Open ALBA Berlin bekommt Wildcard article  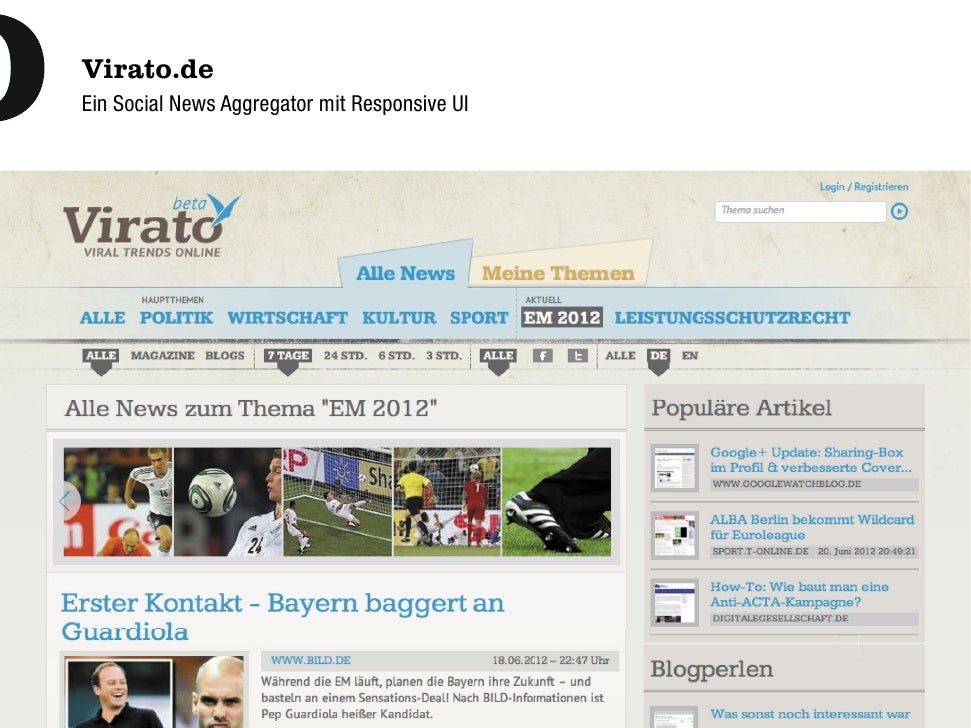point(812,527)
